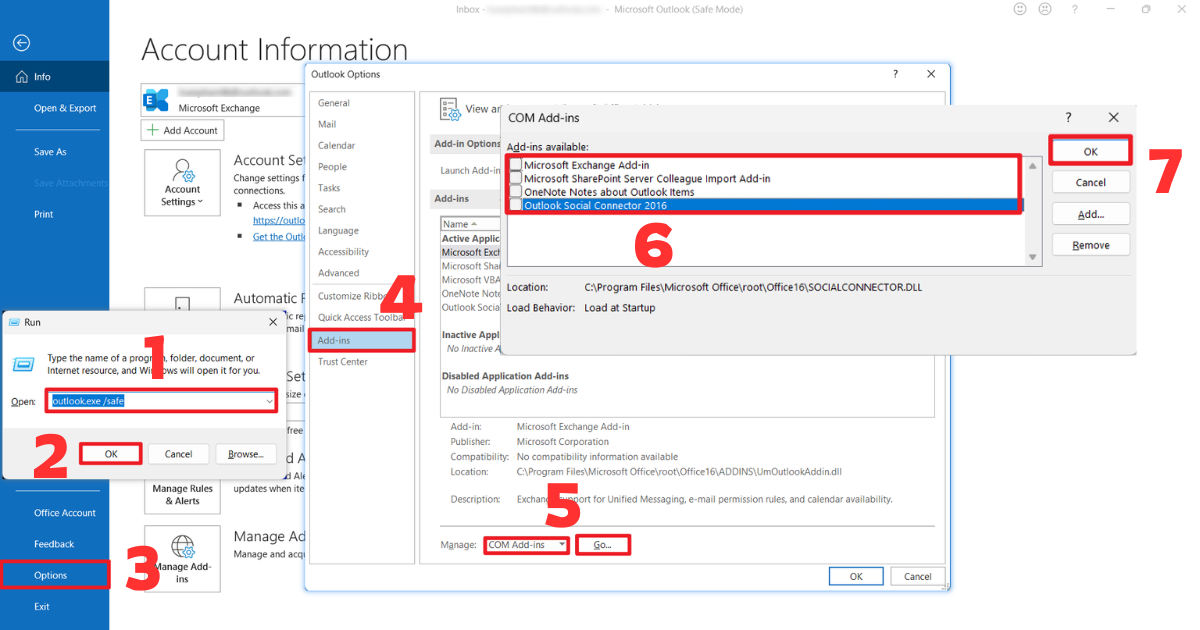Click the sad face feedback icon

point(1045,9)
